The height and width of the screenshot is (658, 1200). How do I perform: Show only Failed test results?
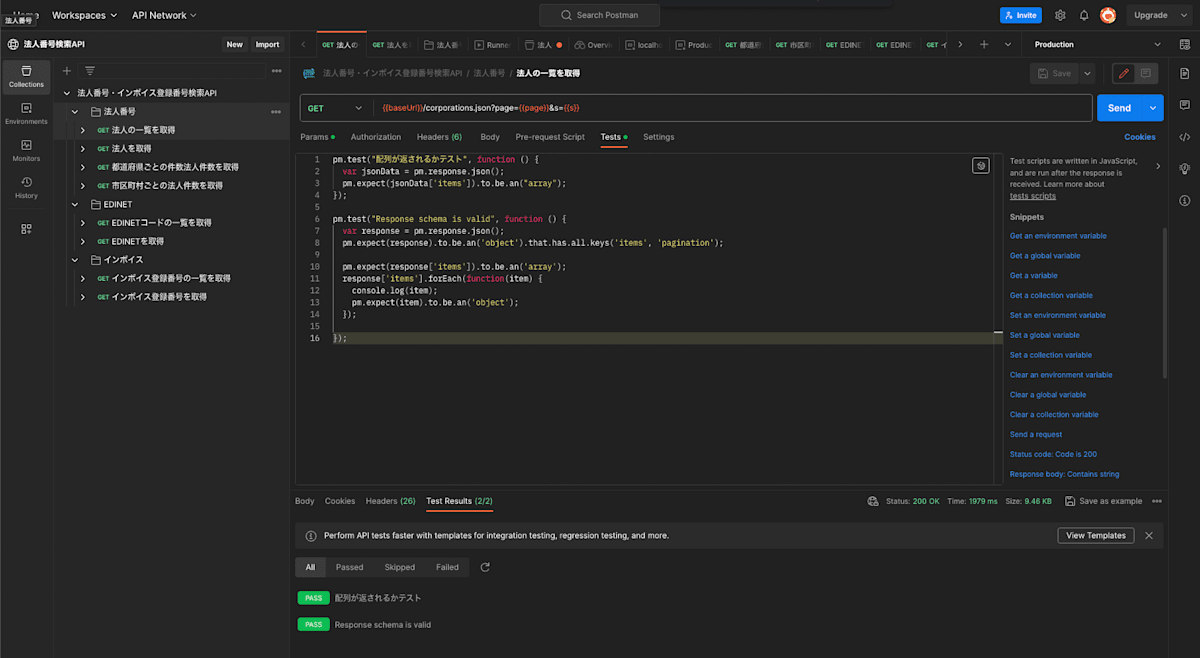point(447,567)
